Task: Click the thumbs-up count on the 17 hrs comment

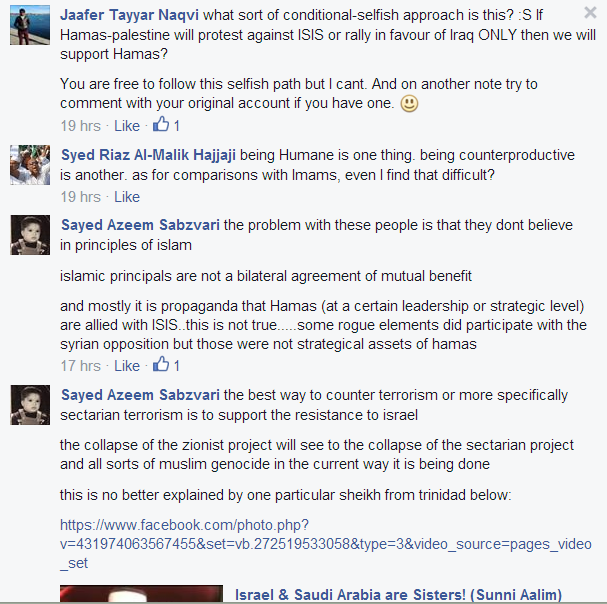Action: tap(166, 365)
